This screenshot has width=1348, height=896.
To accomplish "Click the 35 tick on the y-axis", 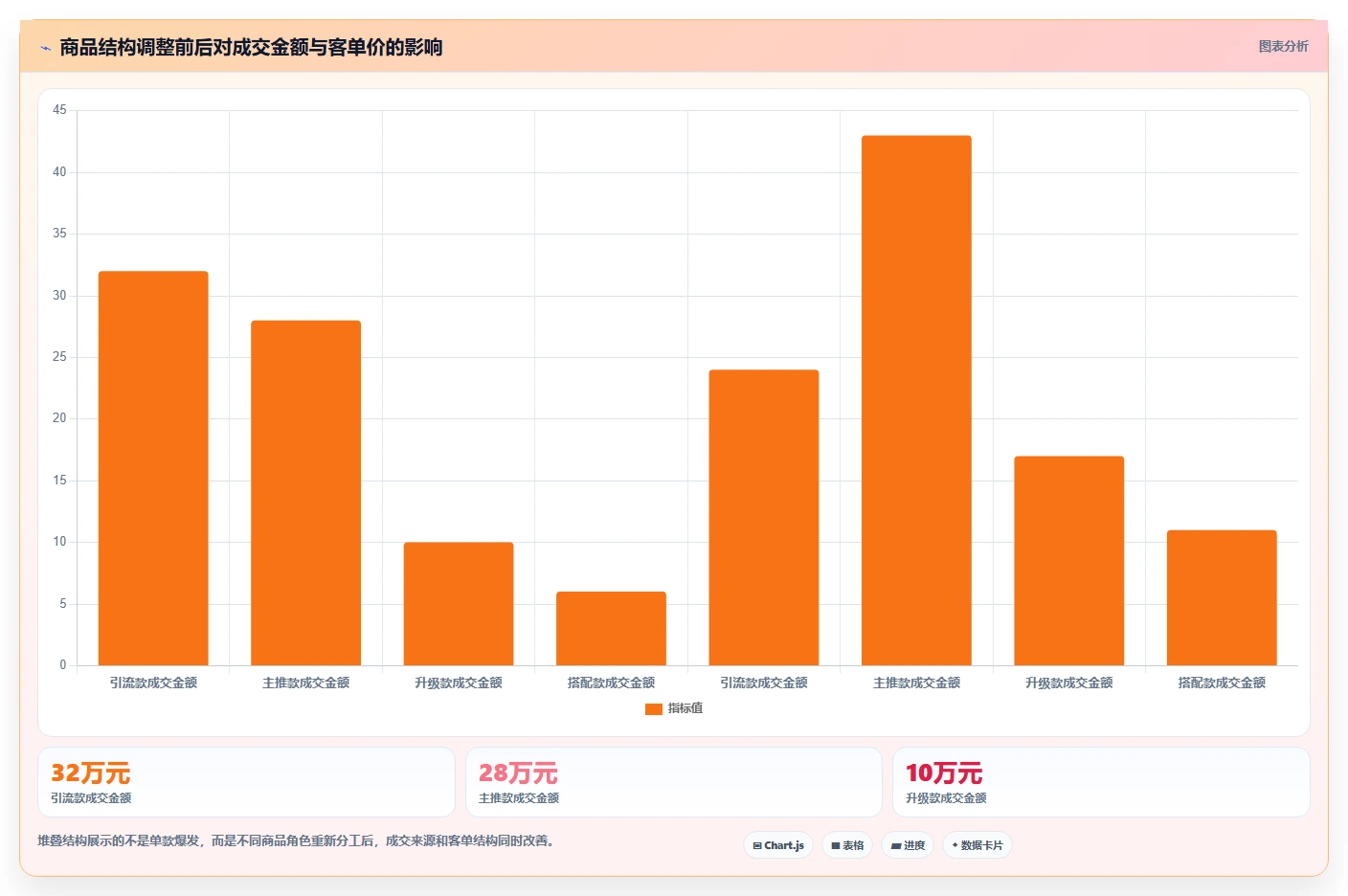I will point(59,234).
